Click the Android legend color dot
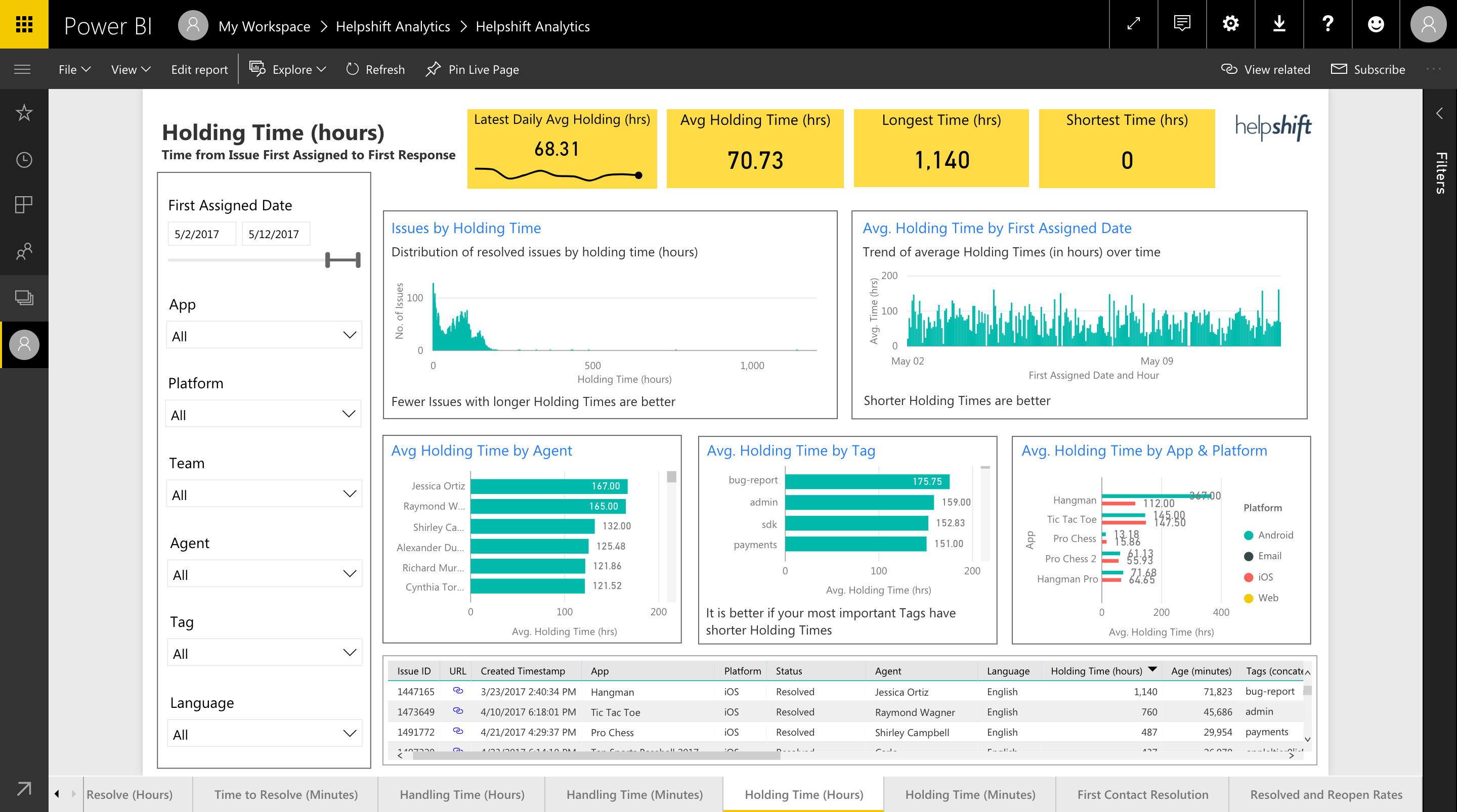Screen dimensions: 1457x812 coord(1248,535)
